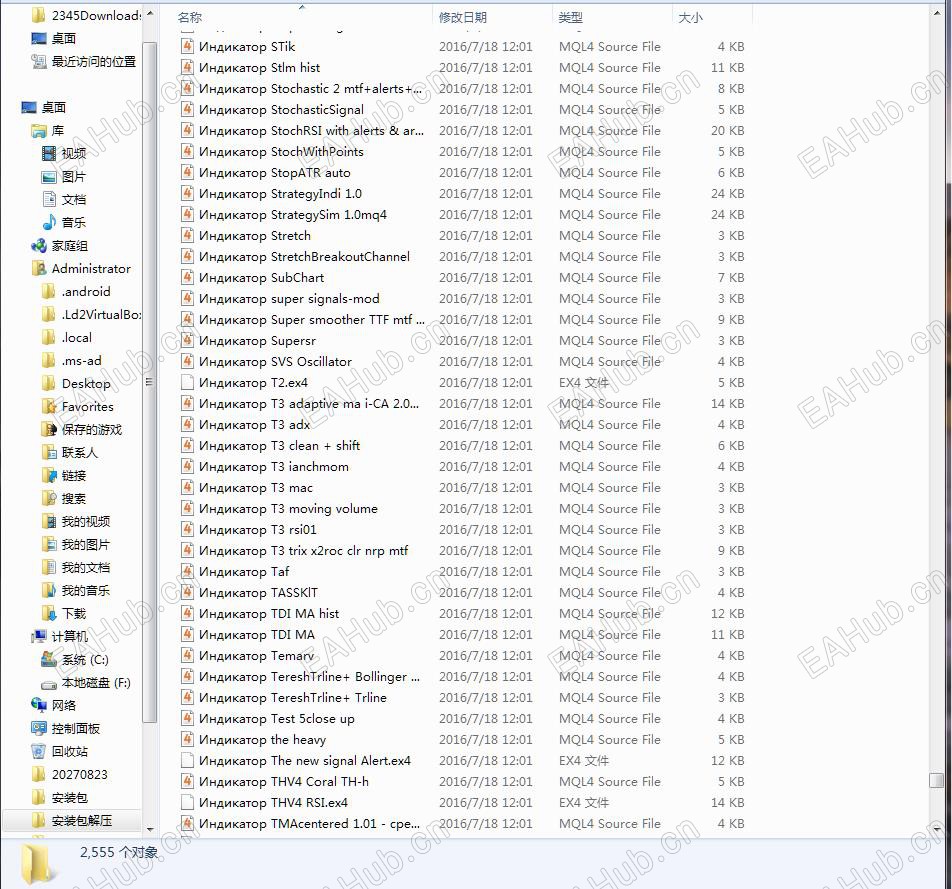Click the 音乐 note icon in the sidebar
Viewport: 952px width, 889px height.
tap(49, 222)
